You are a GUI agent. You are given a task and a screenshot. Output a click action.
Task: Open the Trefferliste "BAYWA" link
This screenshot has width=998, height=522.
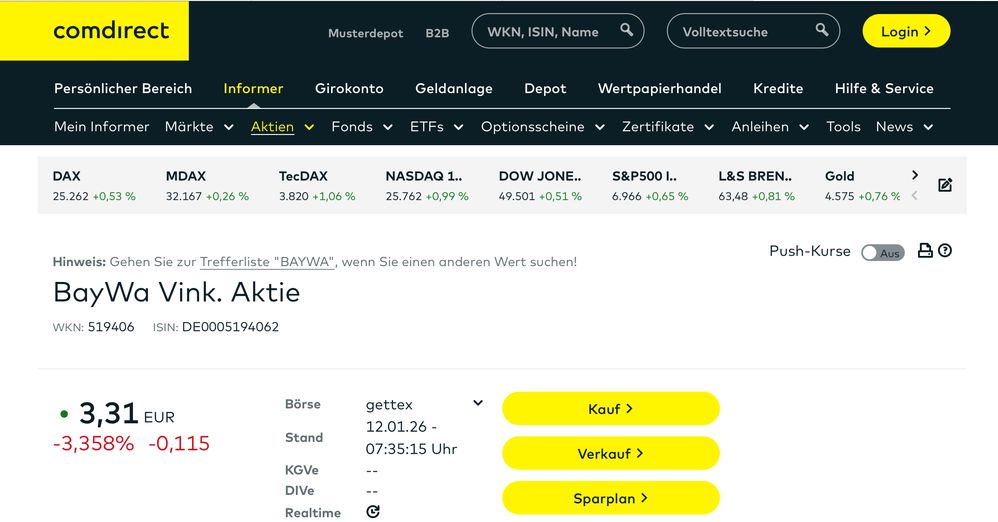click(267, 262)
